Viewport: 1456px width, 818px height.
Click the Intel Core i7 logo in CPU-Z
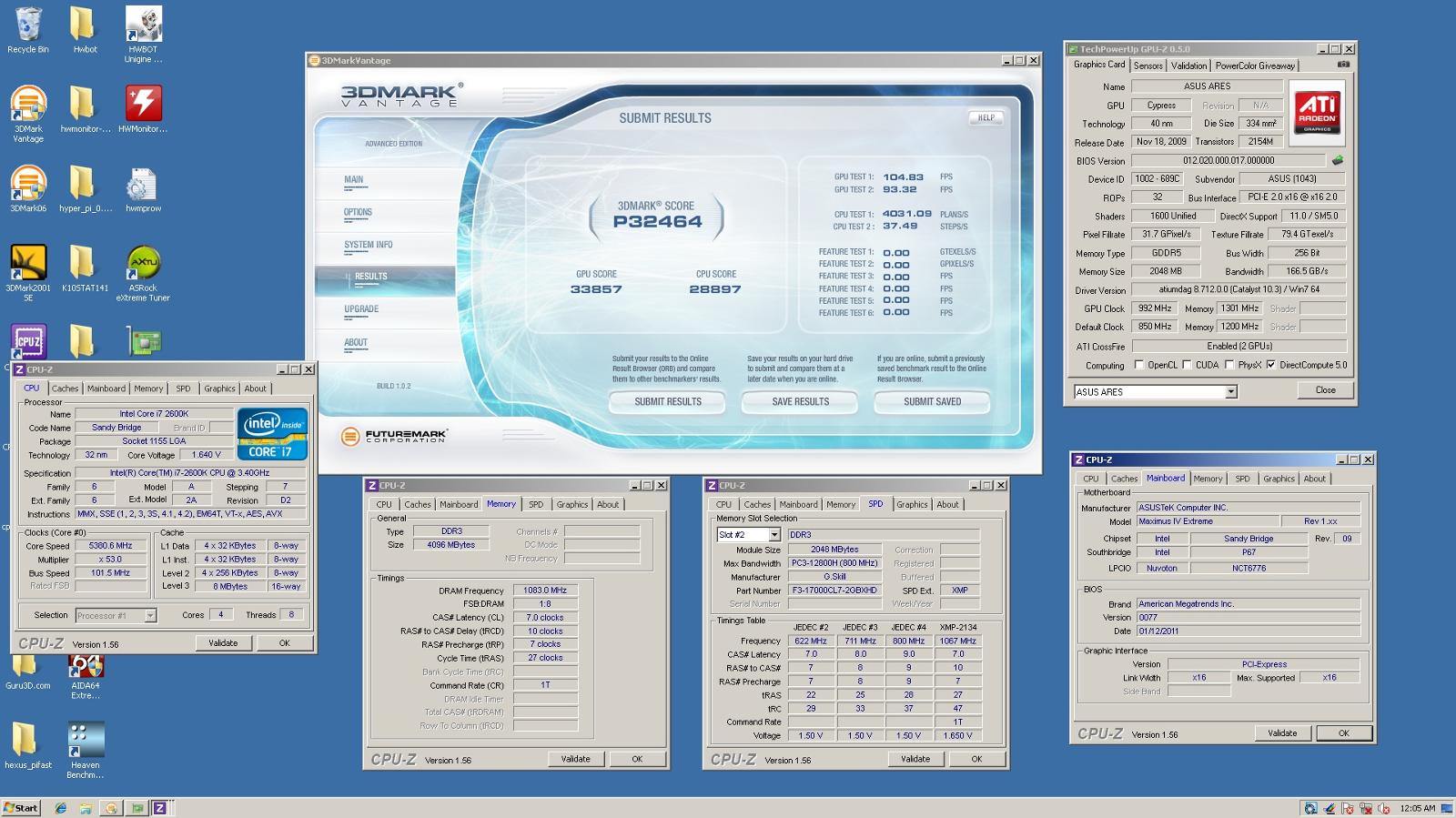pos(272,433)
